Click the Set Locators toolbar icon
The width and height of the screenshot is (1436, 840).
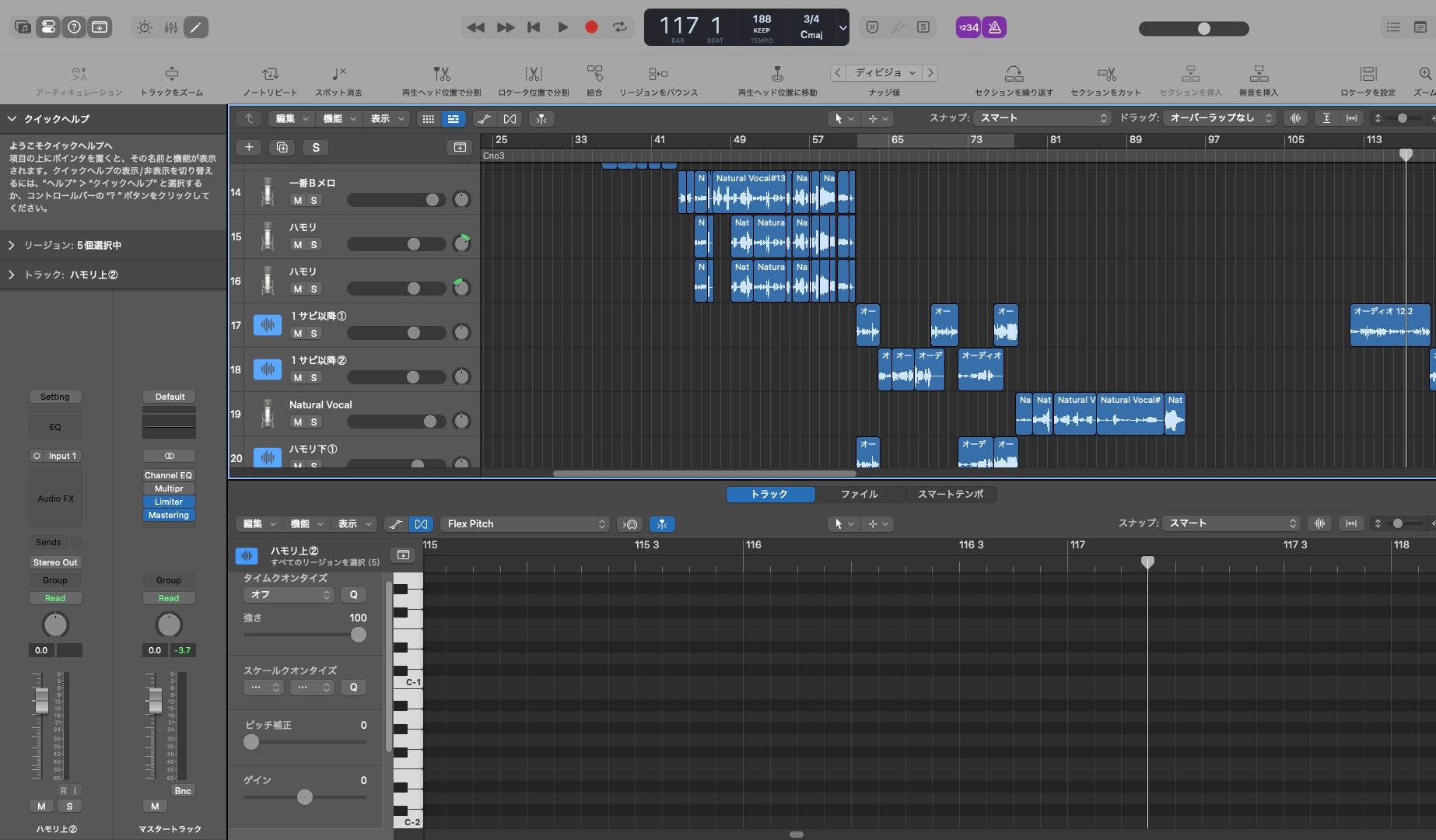coord(1368,74)
